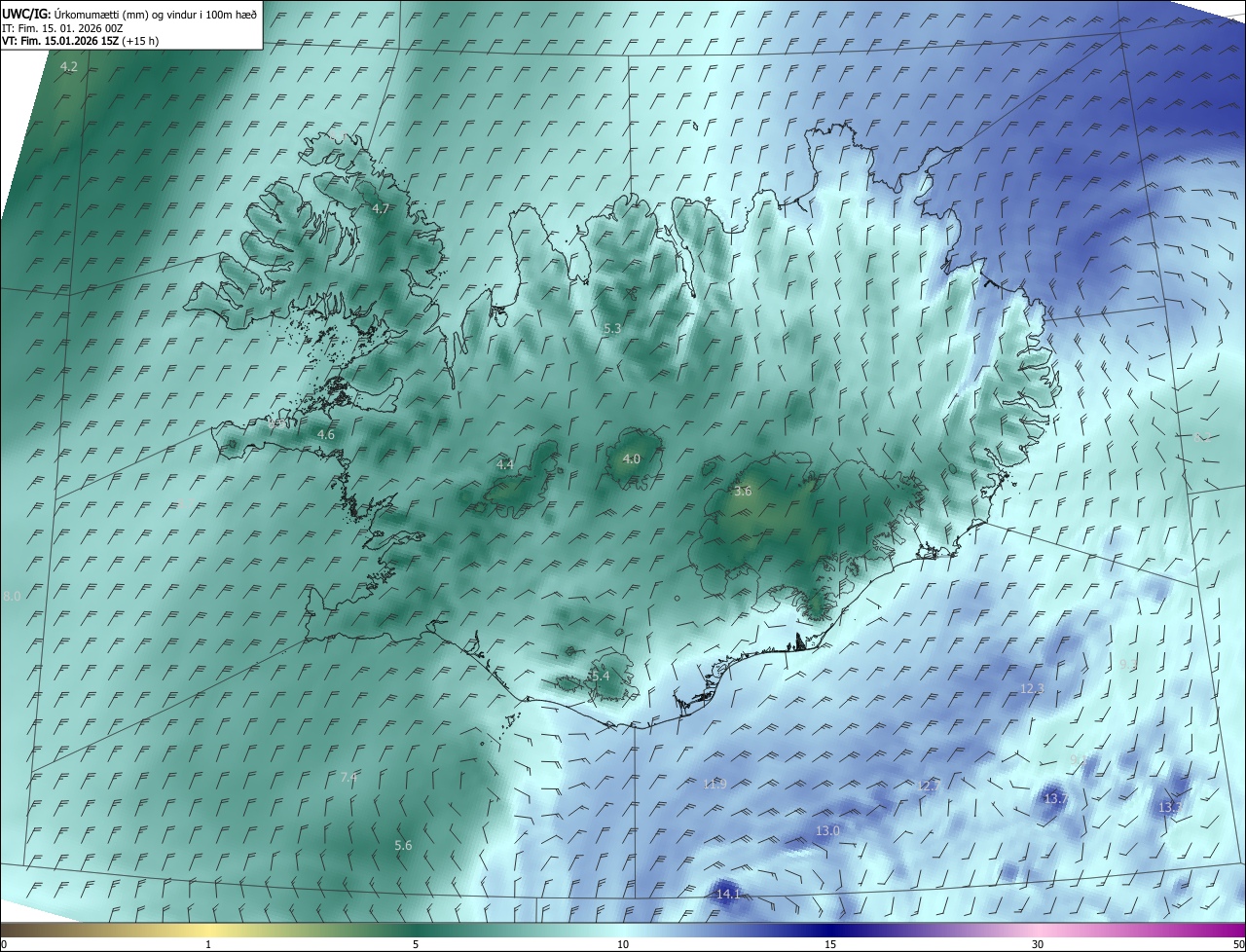Click the 'IT: Fim. 15. 01. 2026 00Z' line
Screen dimensions: 1246x952
(63, 28)
